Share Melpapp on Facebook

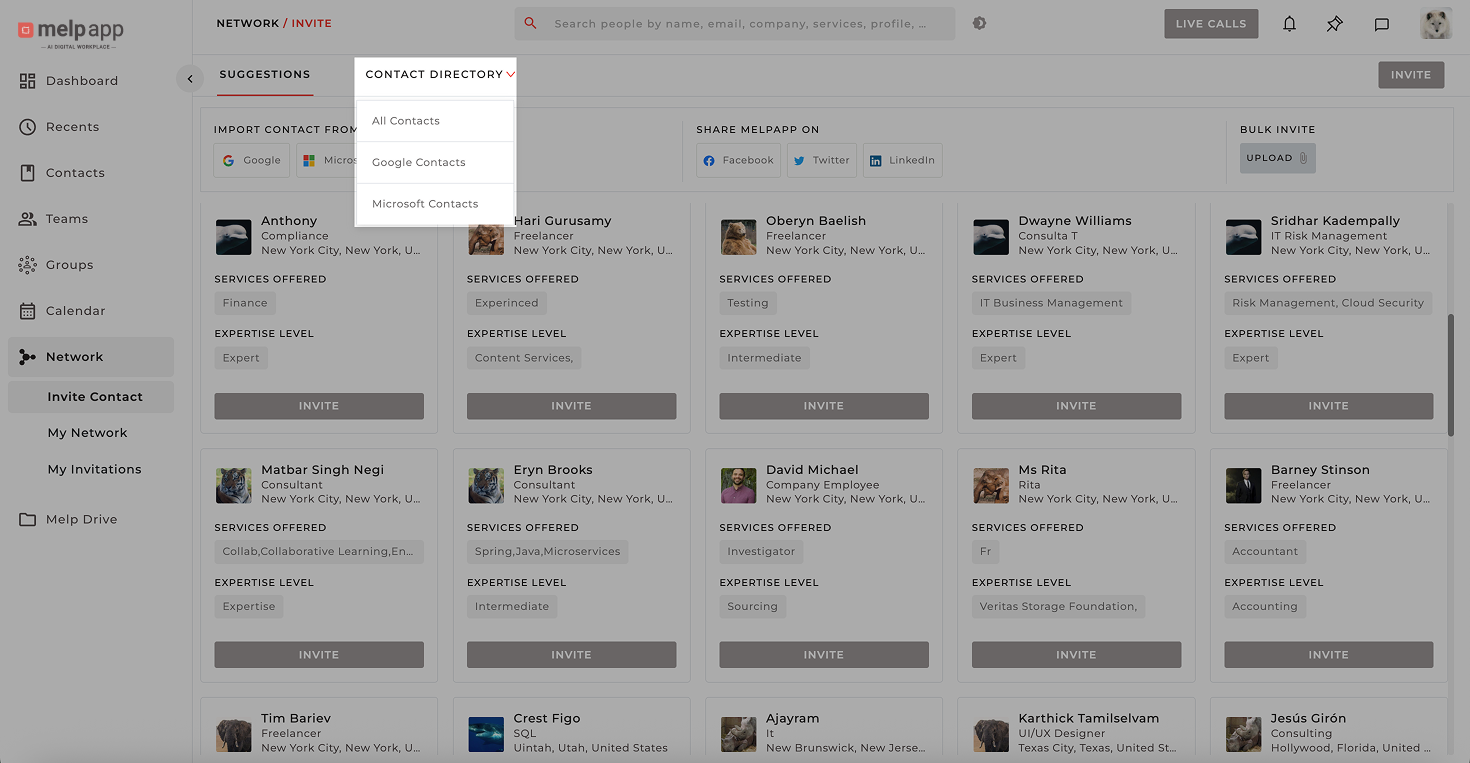click(x=738, y=160)
